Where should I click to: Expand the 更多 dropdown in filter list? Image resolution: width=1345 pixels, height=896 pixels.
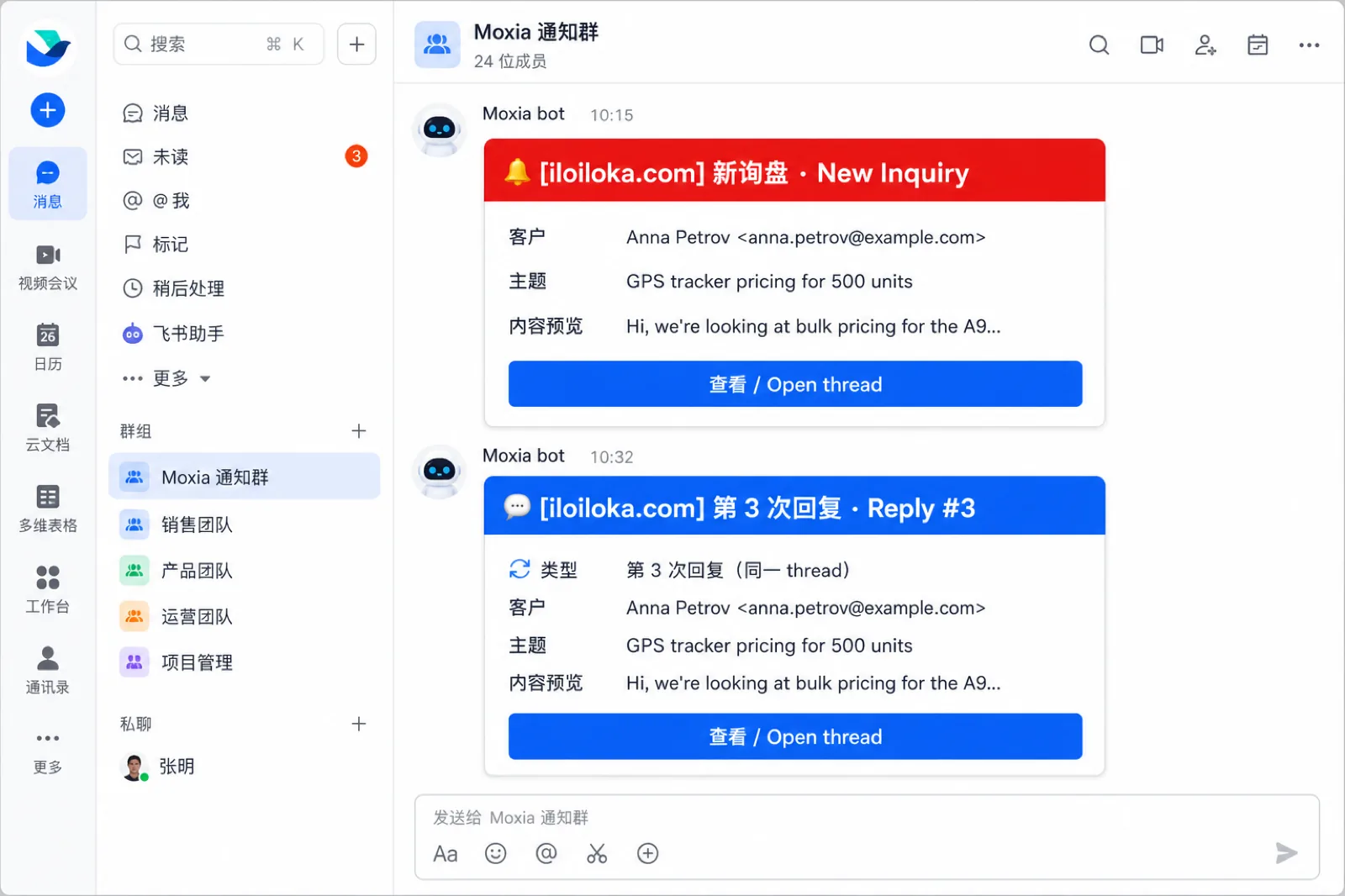pos(166,378)
